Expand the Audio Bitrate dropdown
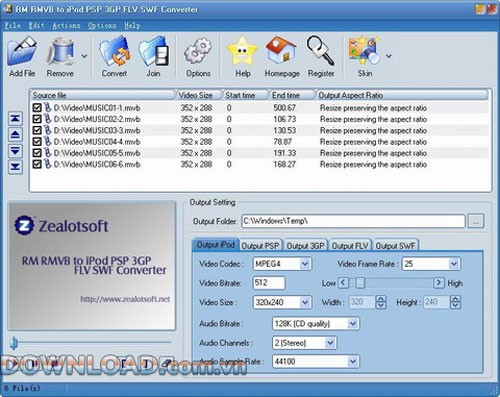Screen dimensions: 500x397 click(x=353, y=323)
